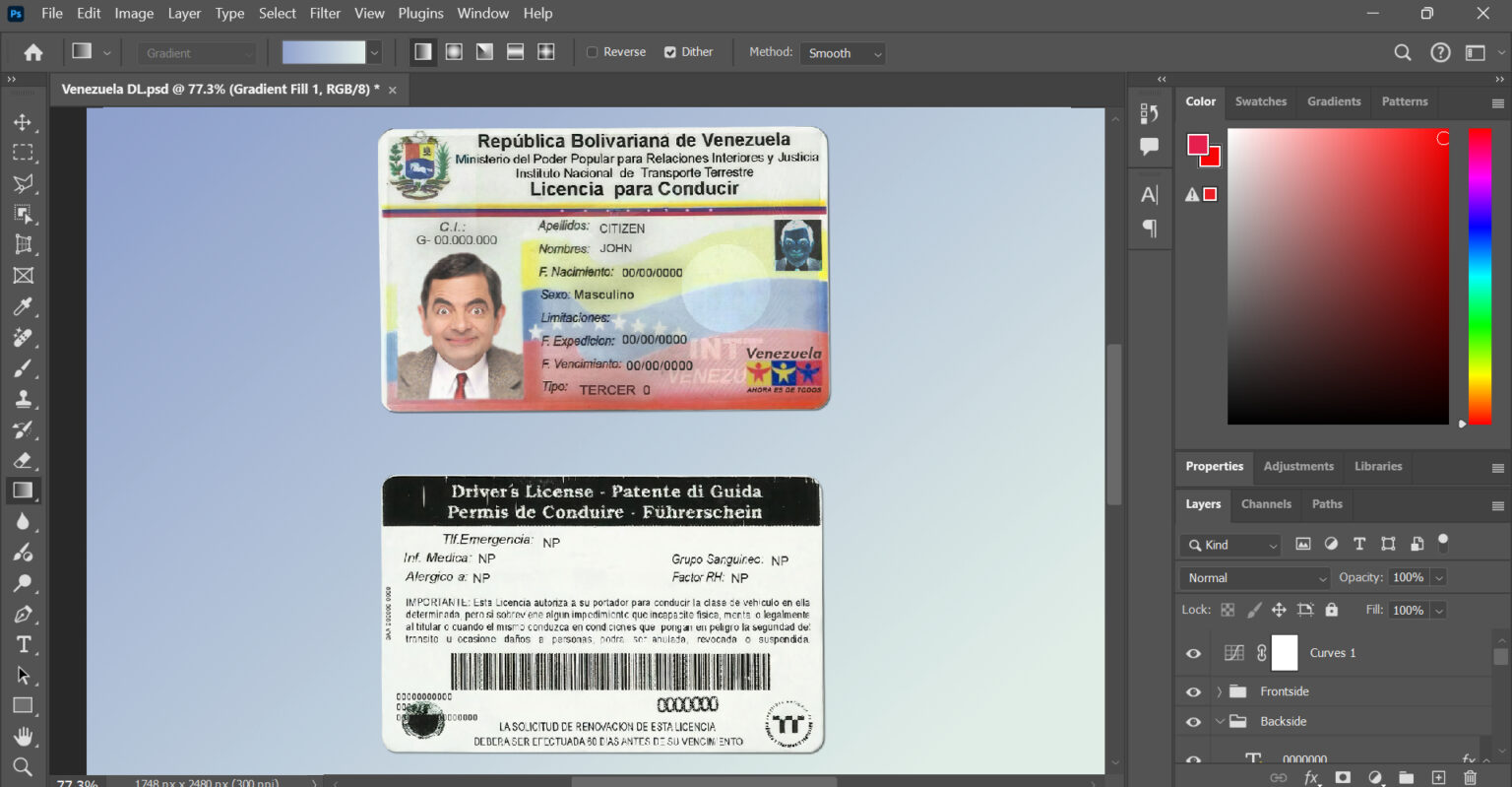Choose the Radial Gradient style icon
1512x787 pixels.
tap(454, 52)
